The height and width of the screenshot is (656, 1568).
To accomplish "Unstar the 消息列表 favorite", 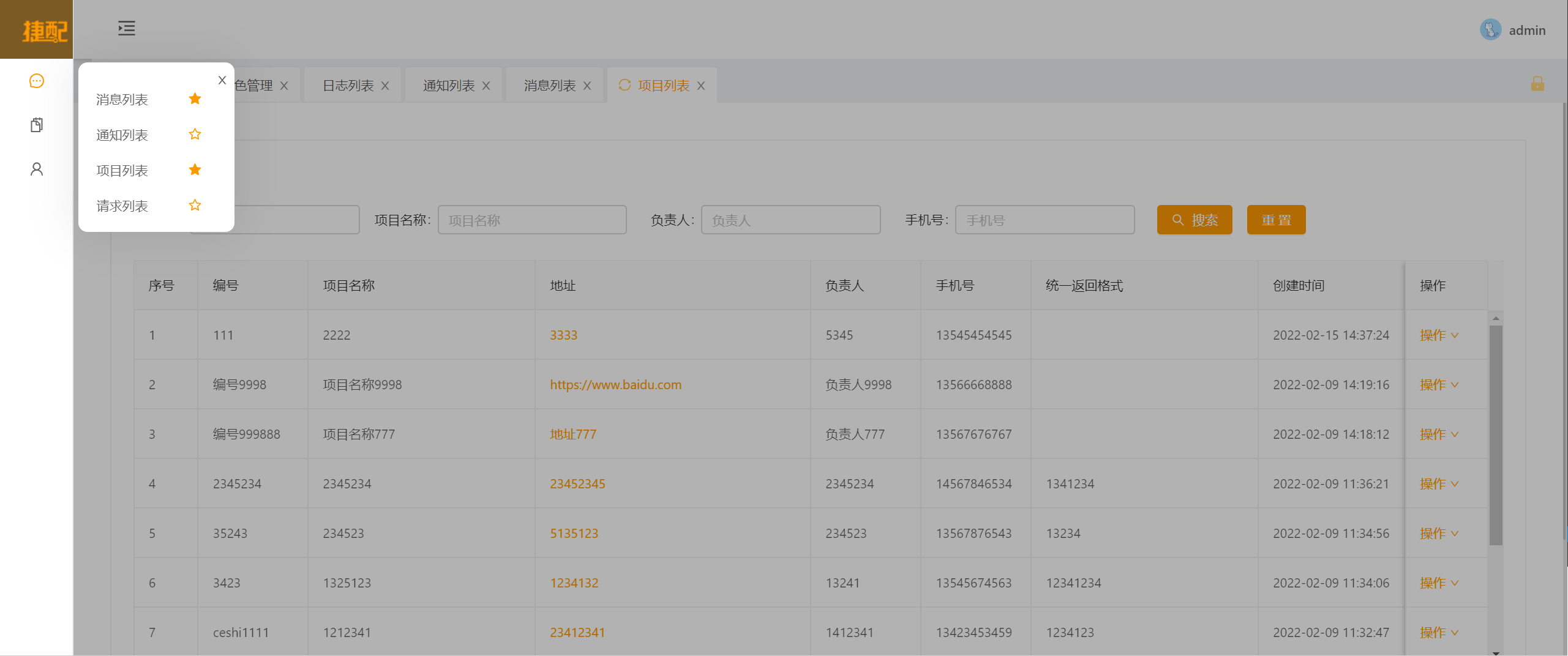I will point(195,98).
